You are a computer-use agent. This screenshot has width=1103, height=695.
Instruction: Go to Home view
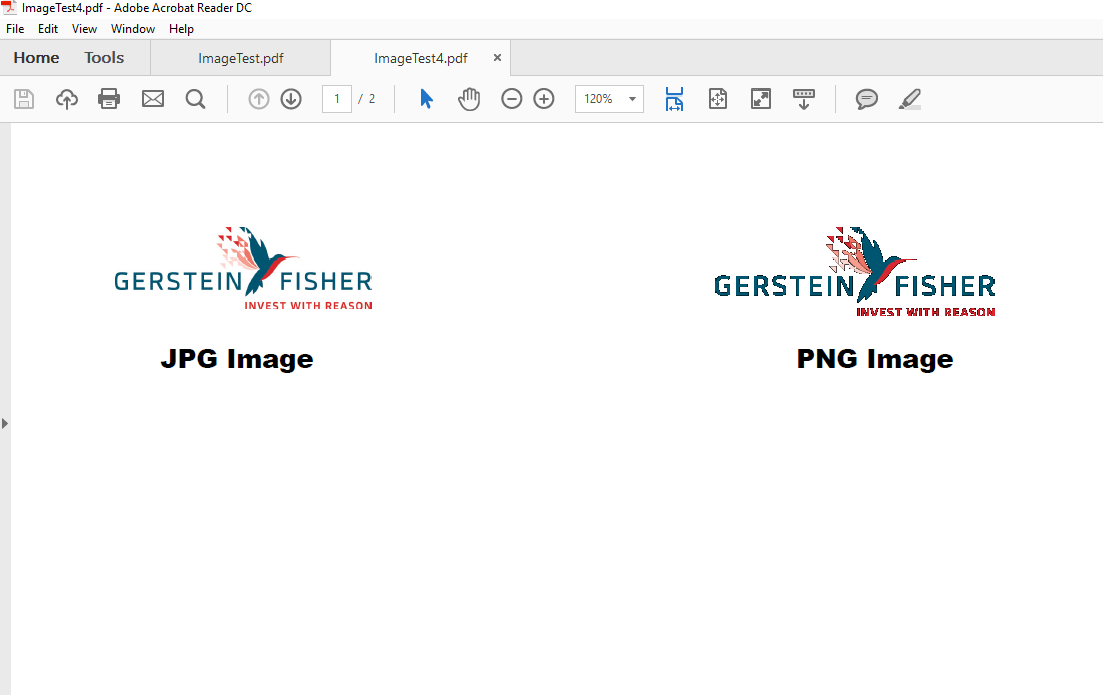(x=37, y=58)
